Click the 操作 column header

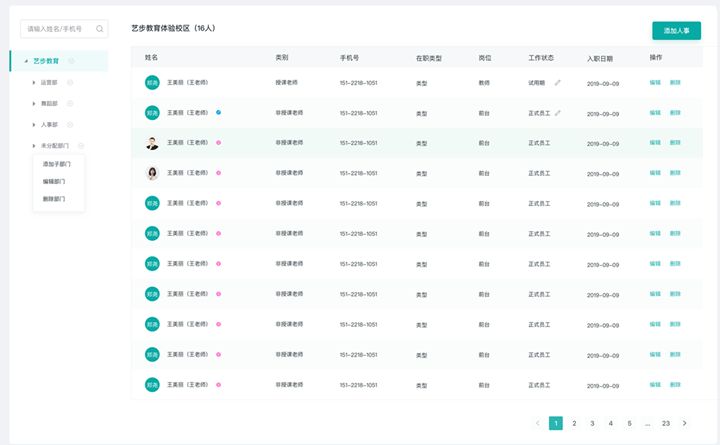pos(656,57)
